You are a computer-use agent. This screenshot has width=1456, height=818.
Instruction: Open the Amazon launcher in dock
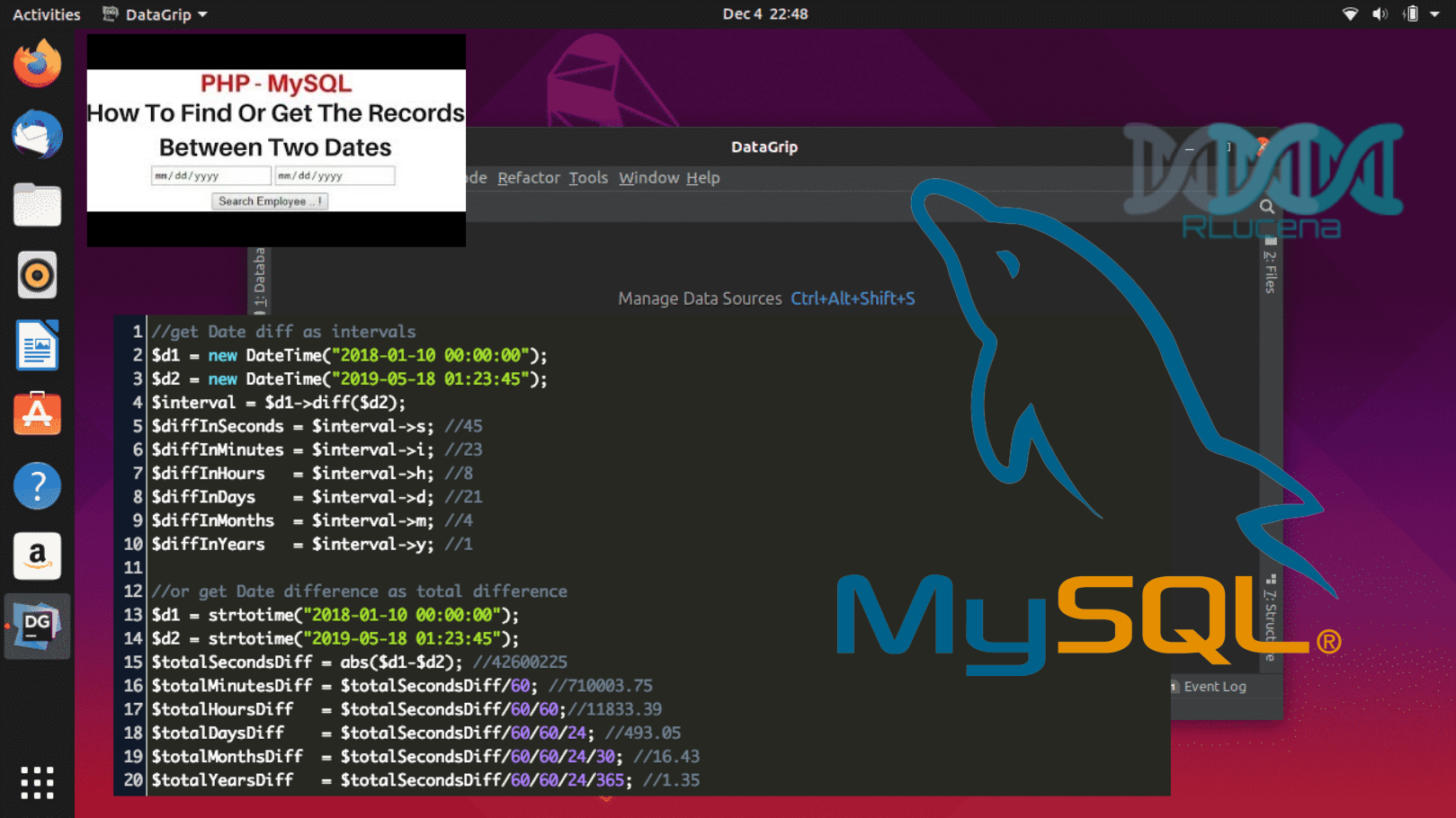tap(37, 556)
